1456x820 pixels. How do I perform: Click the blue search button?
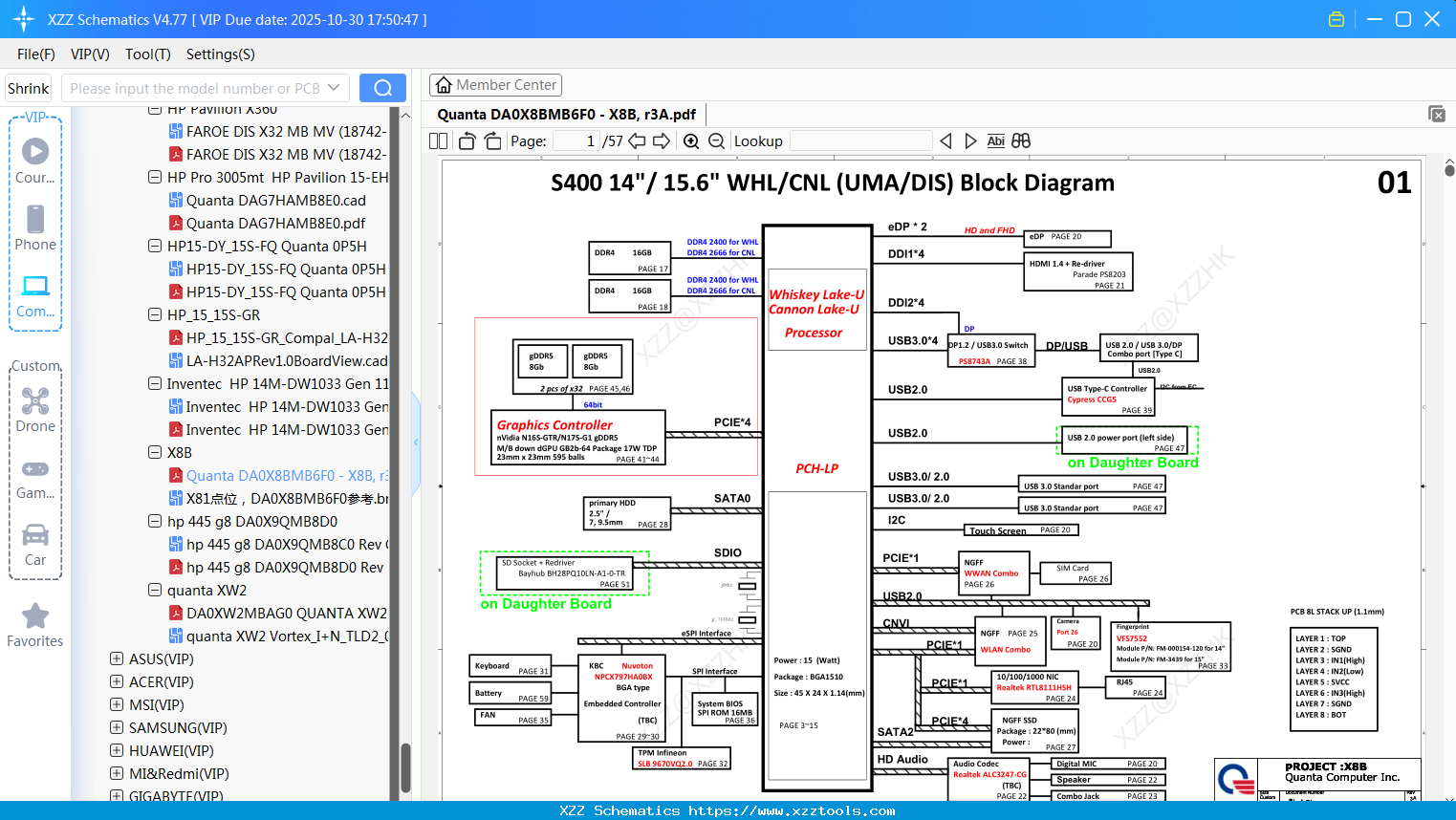382,88
